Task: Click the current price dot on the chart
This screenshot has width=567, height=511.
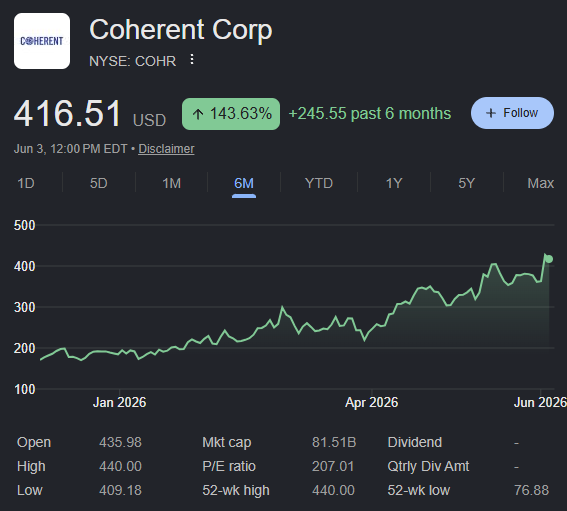Action: [x=549, y=259]
